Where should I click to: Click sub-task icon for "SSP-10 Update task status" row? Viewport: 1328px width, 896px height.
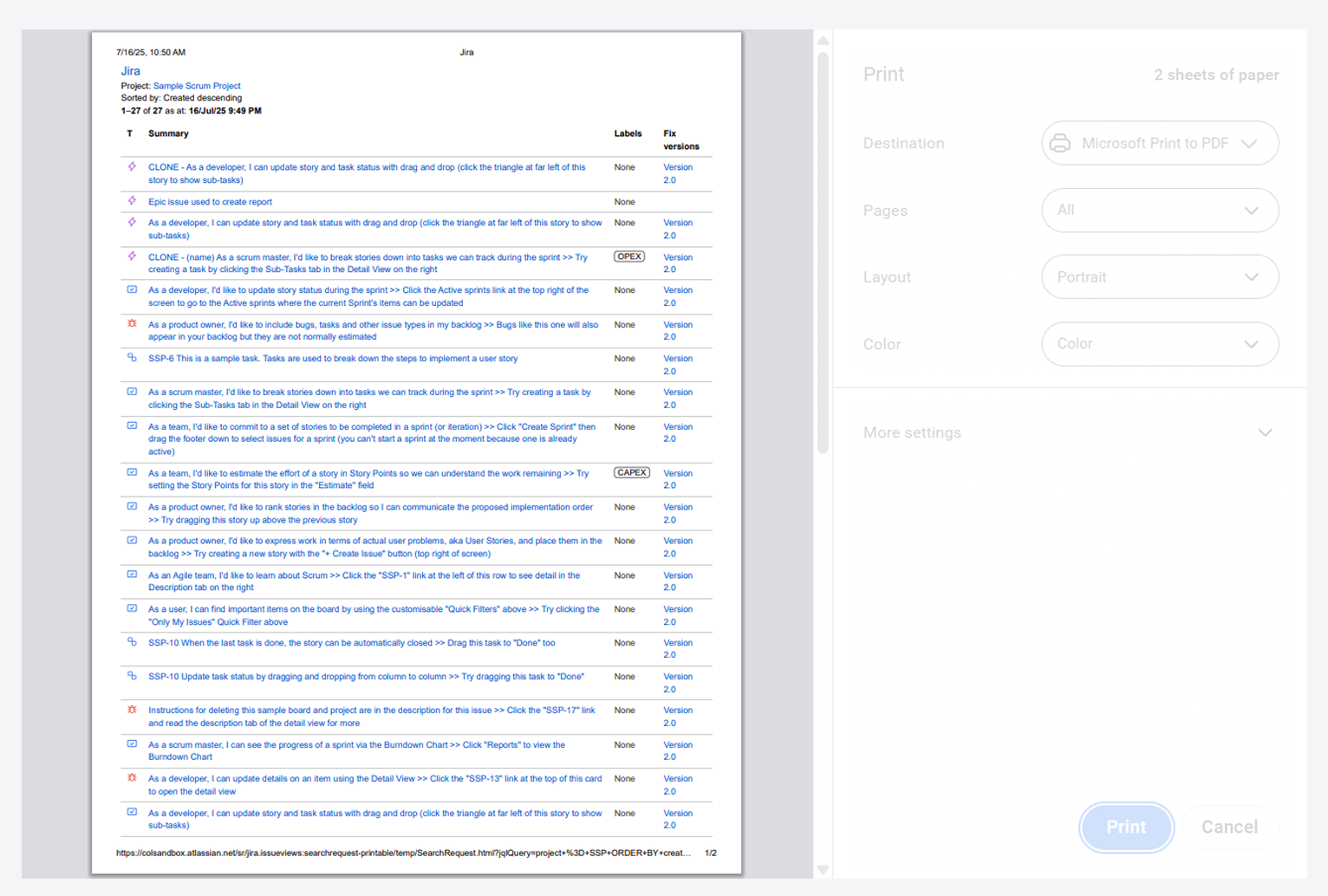tap(132, 676)
